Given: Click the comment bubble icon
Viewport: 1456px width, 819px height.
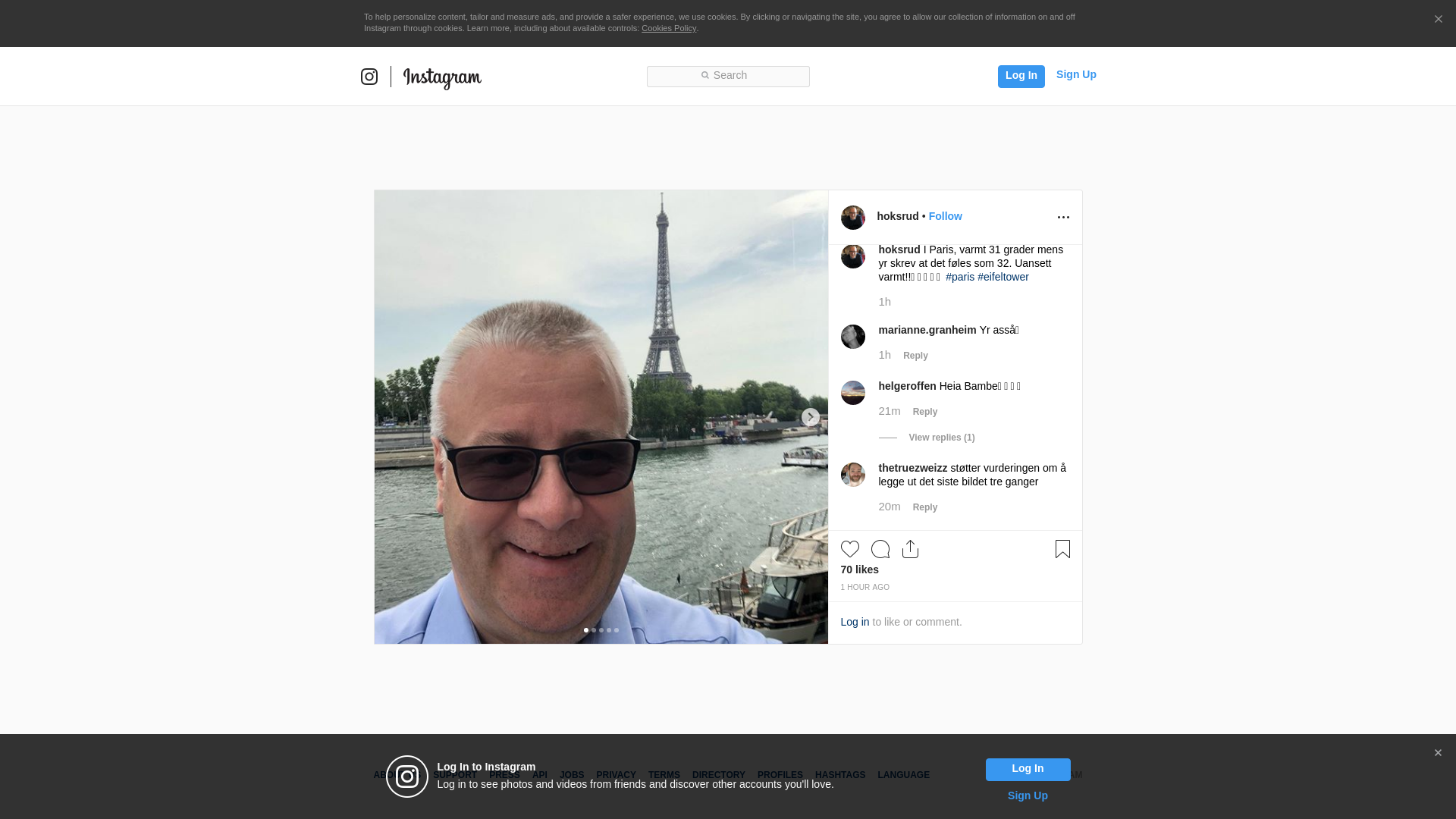Looking at the screenshot, I should (880, 549).
